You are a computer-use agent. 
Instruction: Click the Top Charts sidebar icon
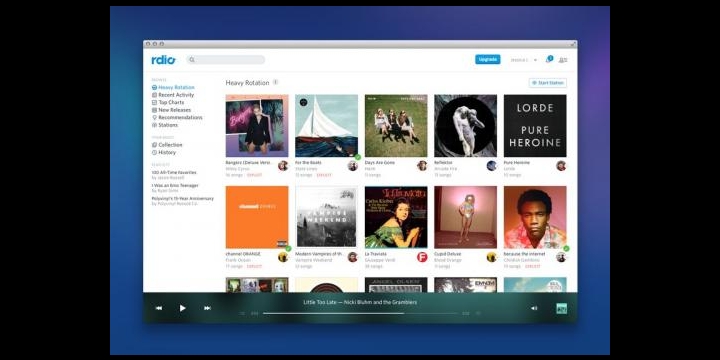pos(154,102)
